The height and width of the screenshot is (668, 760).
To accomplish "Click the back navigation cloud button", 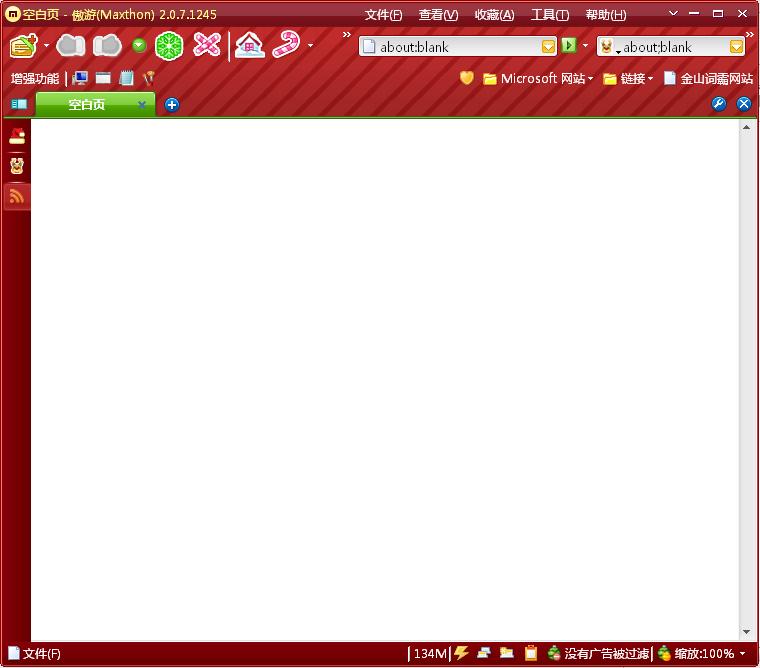I will pyautogui.click(x=71, y=46).
